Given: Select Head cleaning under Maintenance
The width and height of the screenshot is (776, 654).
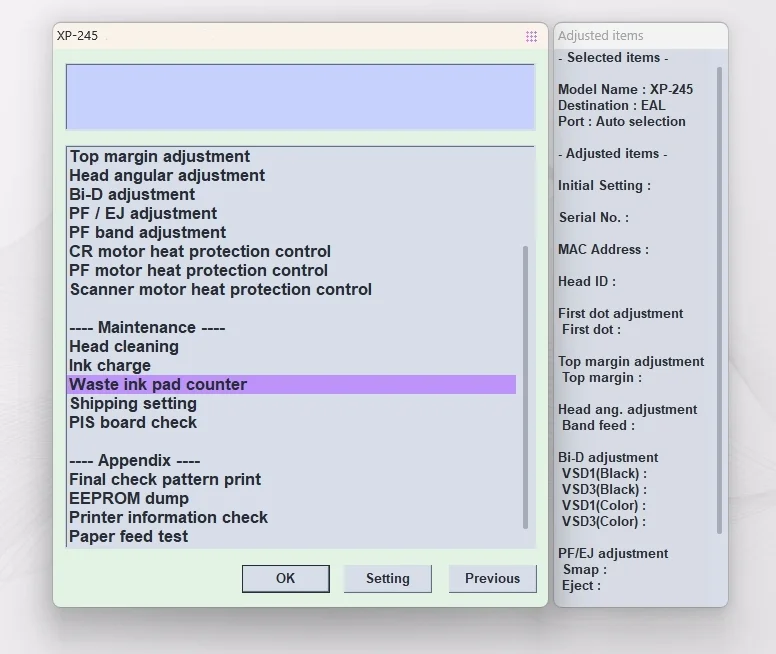Looking at the screenshot, I should 124,347.
